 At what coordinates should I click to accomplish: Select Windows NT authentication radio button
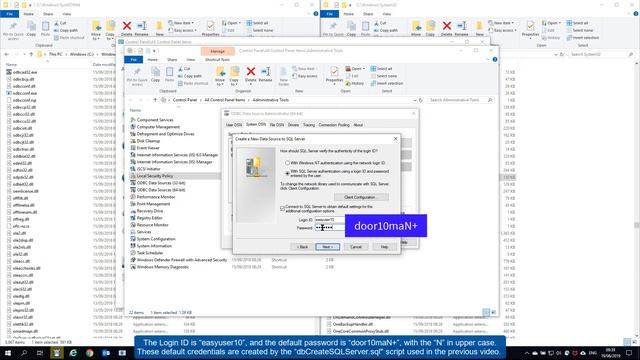tap(287, 163)
